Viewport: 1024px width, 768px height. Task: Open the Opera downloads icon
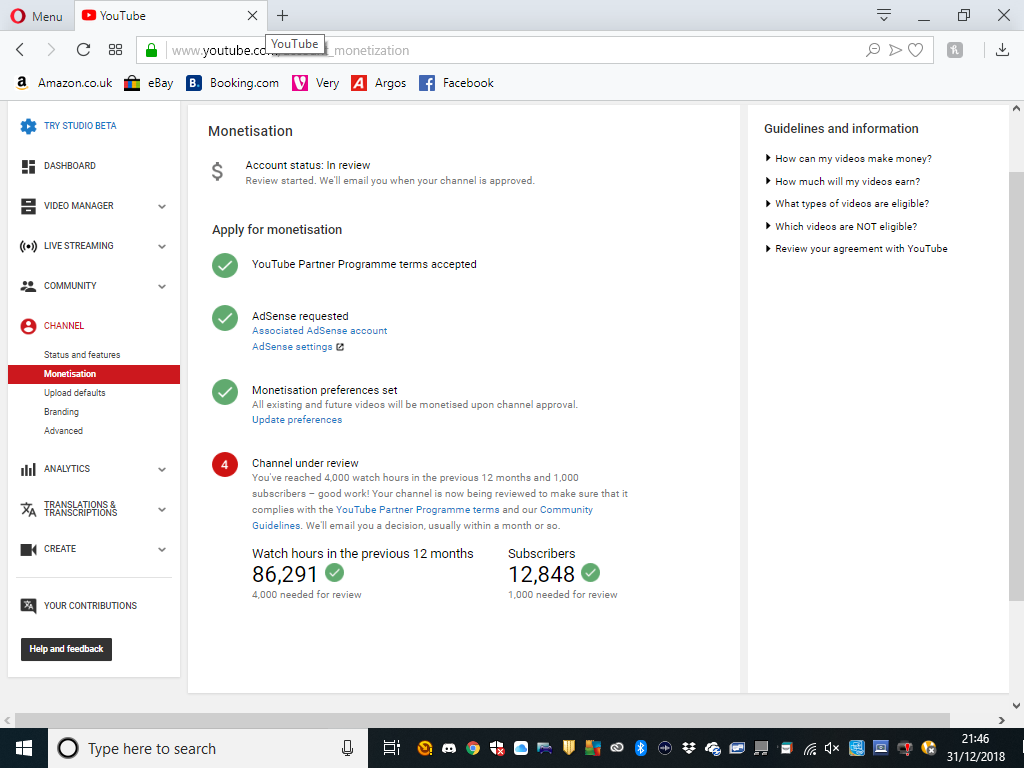click(x=1002, y=50)
